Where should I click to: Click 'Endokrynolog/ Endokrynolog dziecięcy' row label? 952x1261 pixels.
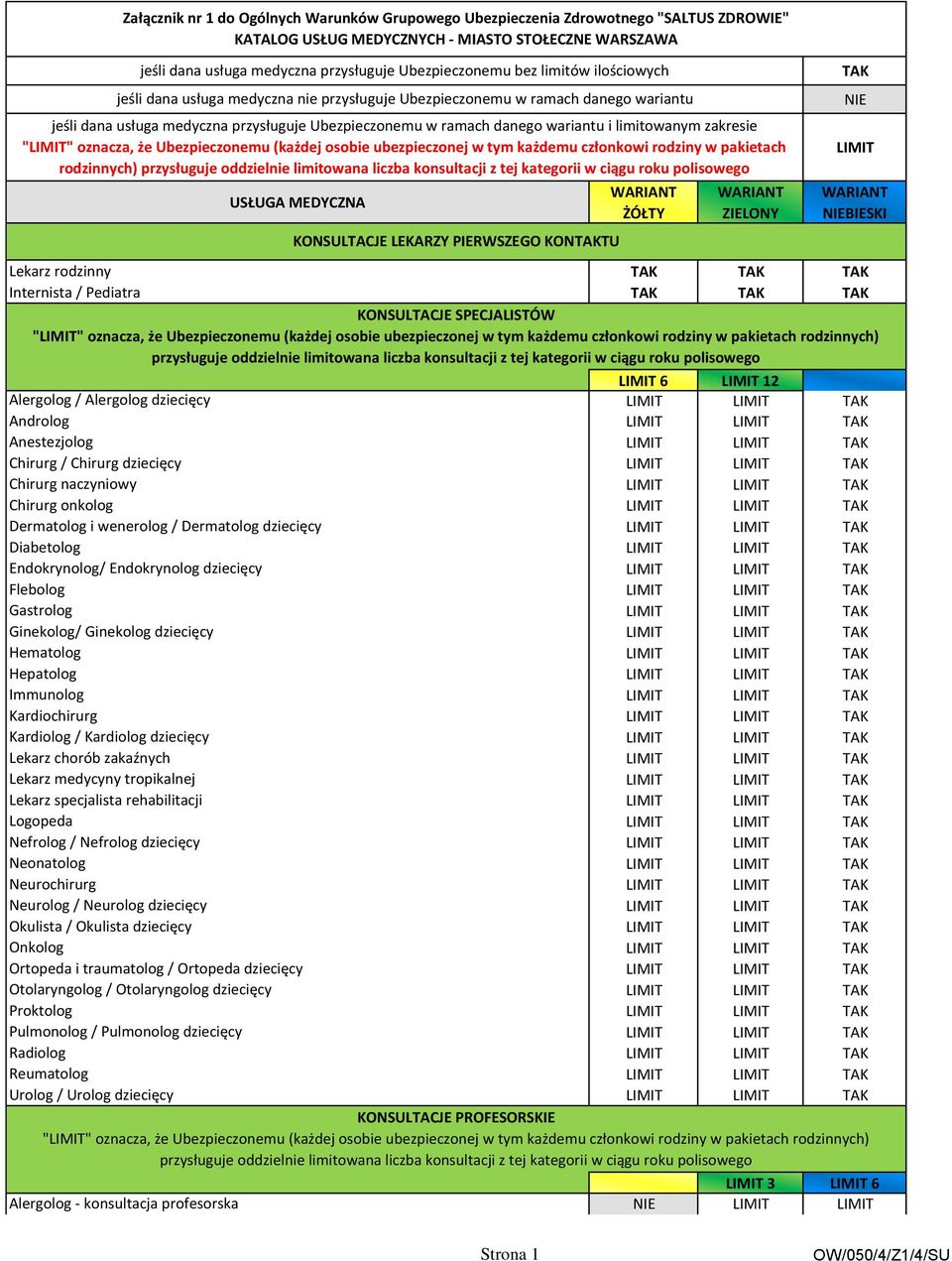136,568
